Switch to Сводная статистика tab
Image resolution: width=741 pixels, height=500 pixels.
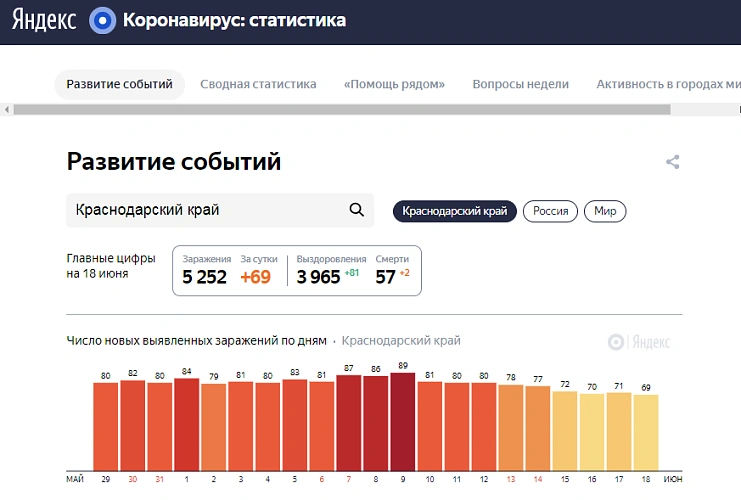pos(258,84)
